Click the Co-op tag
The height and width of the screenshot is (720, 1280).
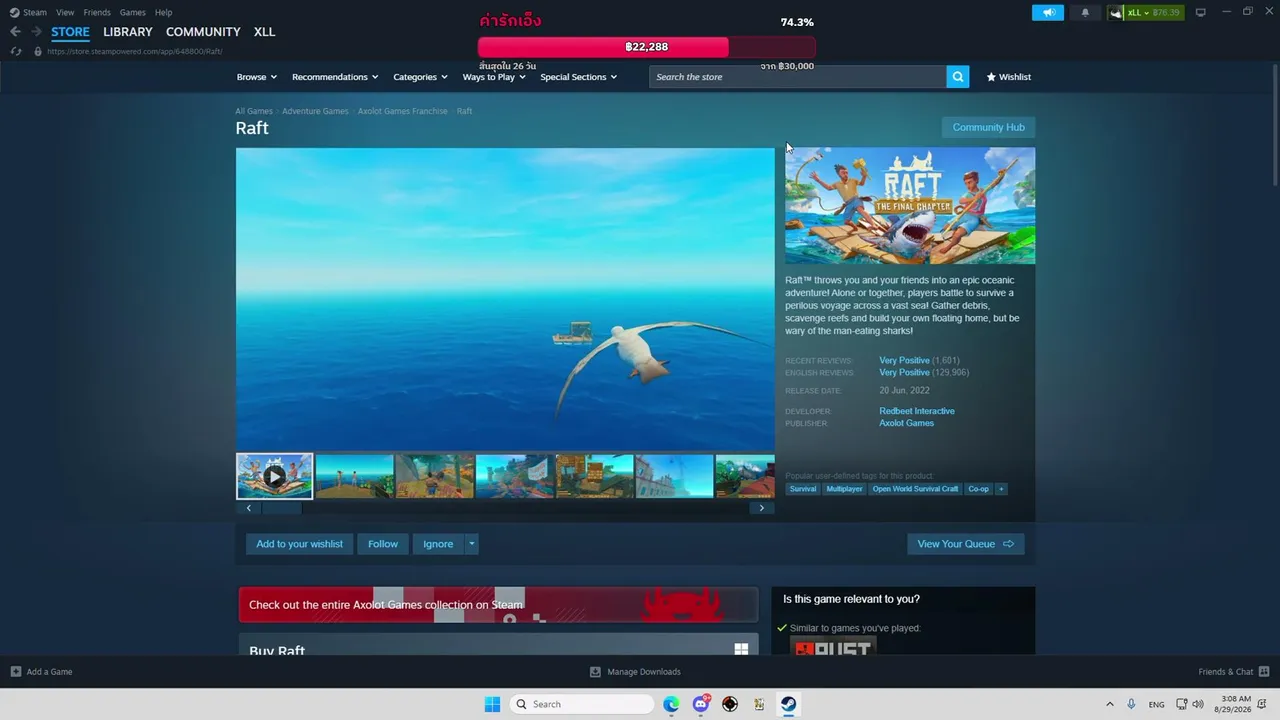(978, 489)
